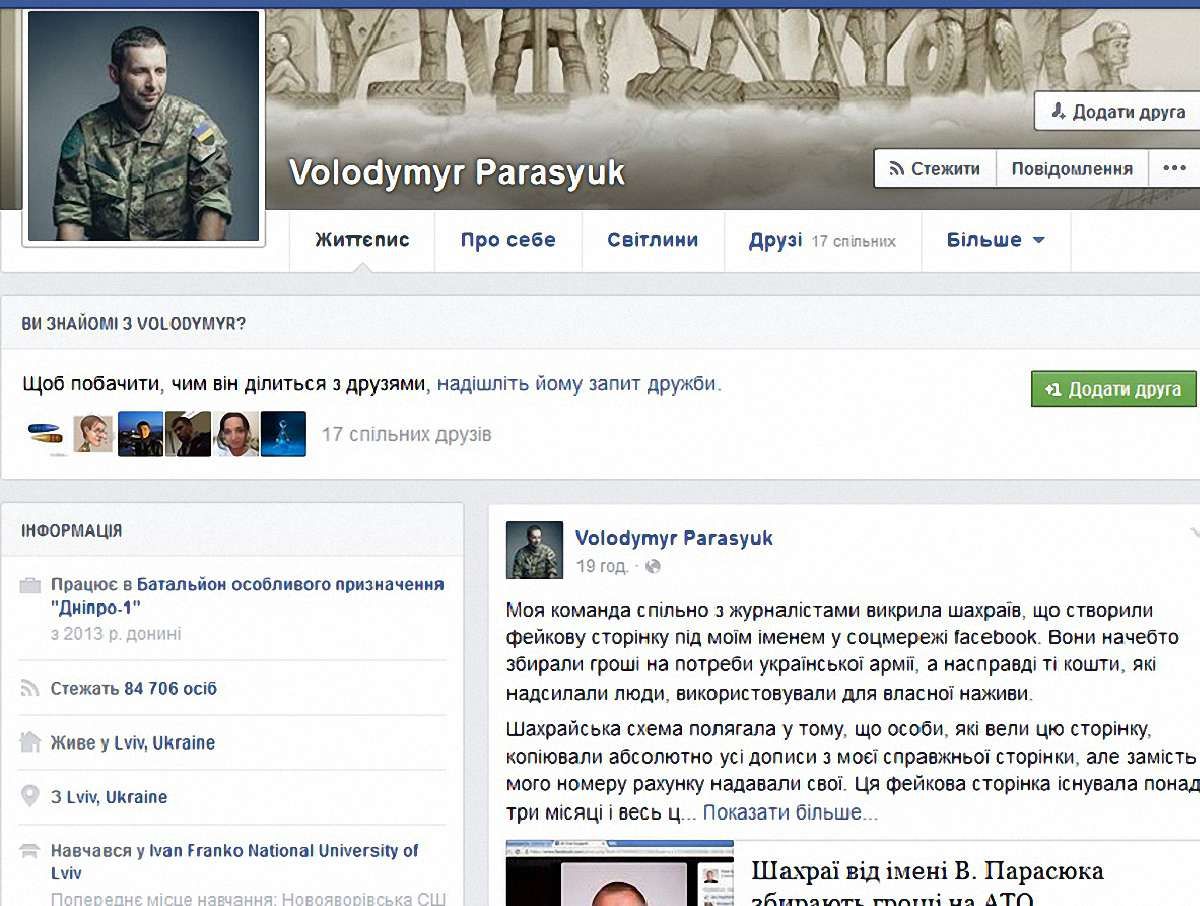Click the '19 год.' post timestamp
Viewport: 1200px width, 906px height.
point(602,566)
